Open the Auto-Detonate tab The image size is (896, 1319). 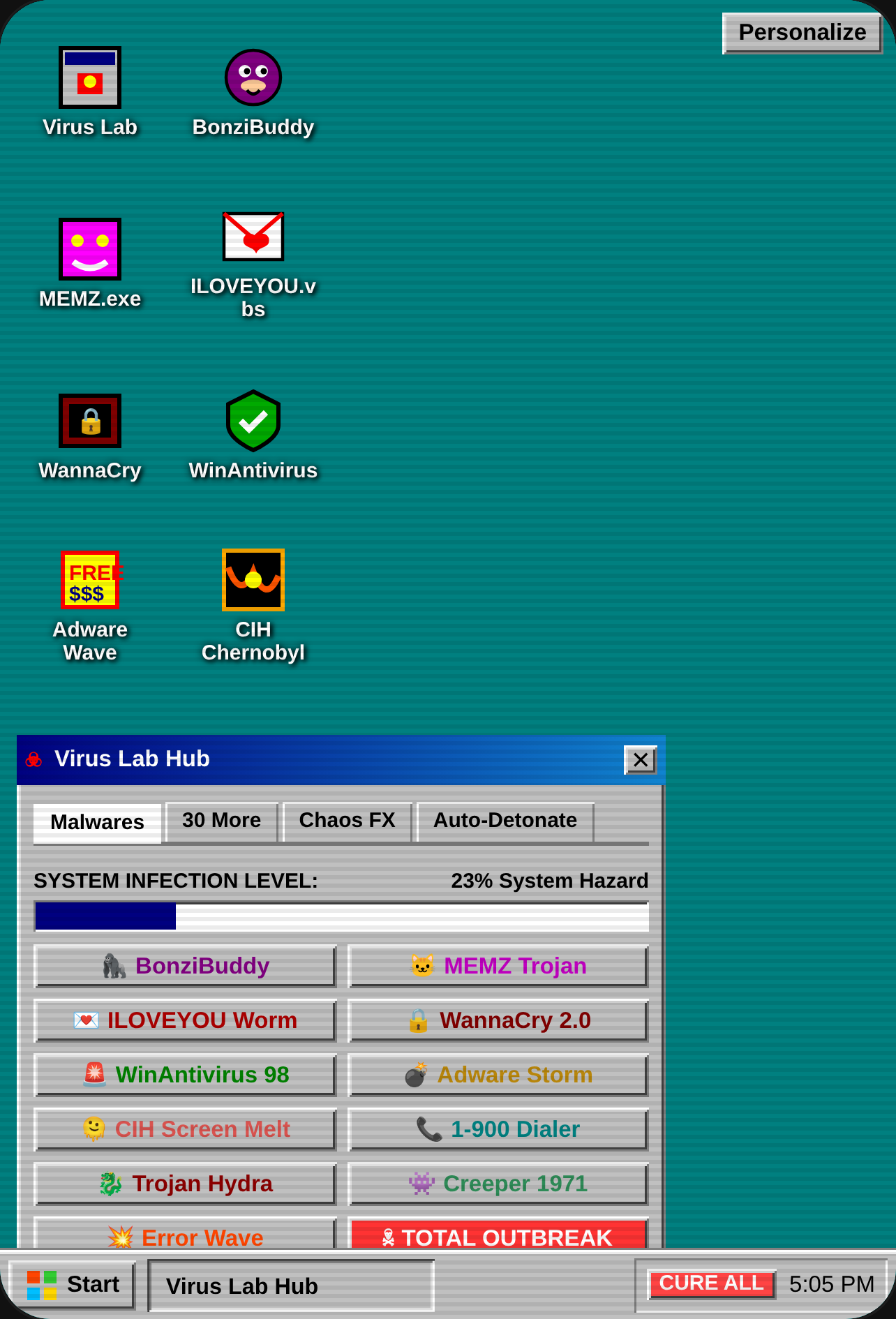(x=505, y=821)
